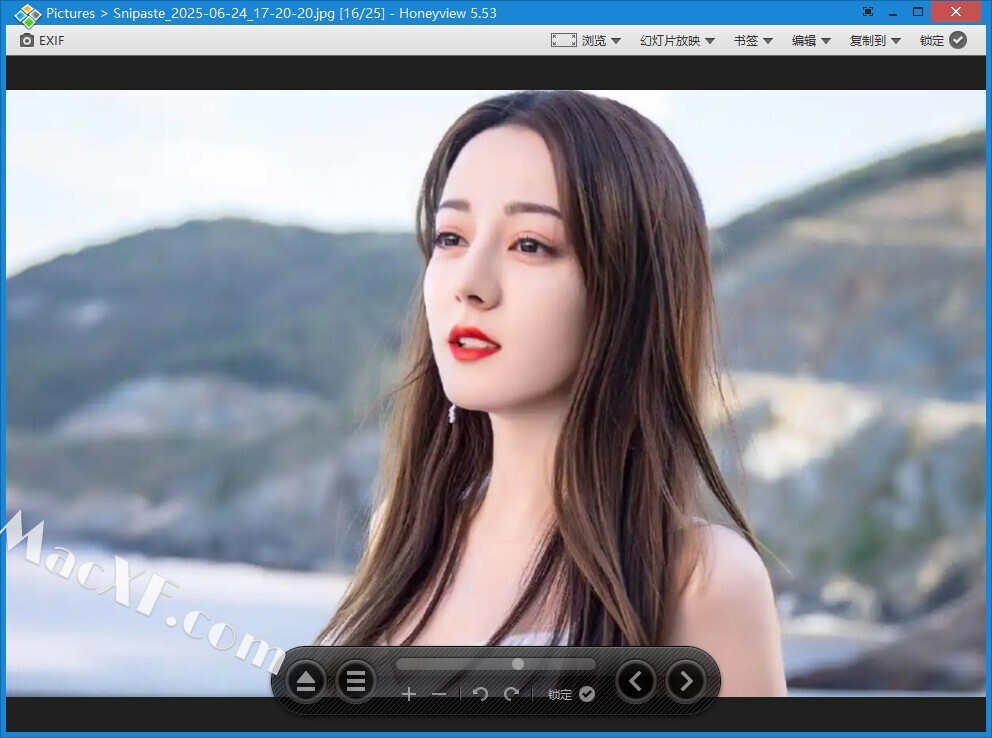This screenshot has height=738, width=992.
Task: Click the Honeyview app logo in title bar
Action: [x=28, y=14]
